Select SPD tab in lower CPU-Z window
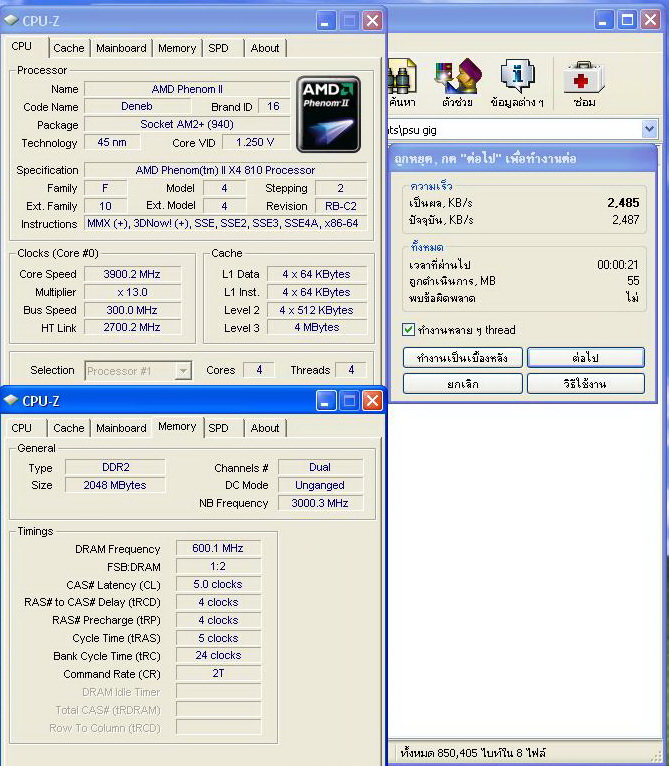Screen dimensions: 669x766 point(218,428)
